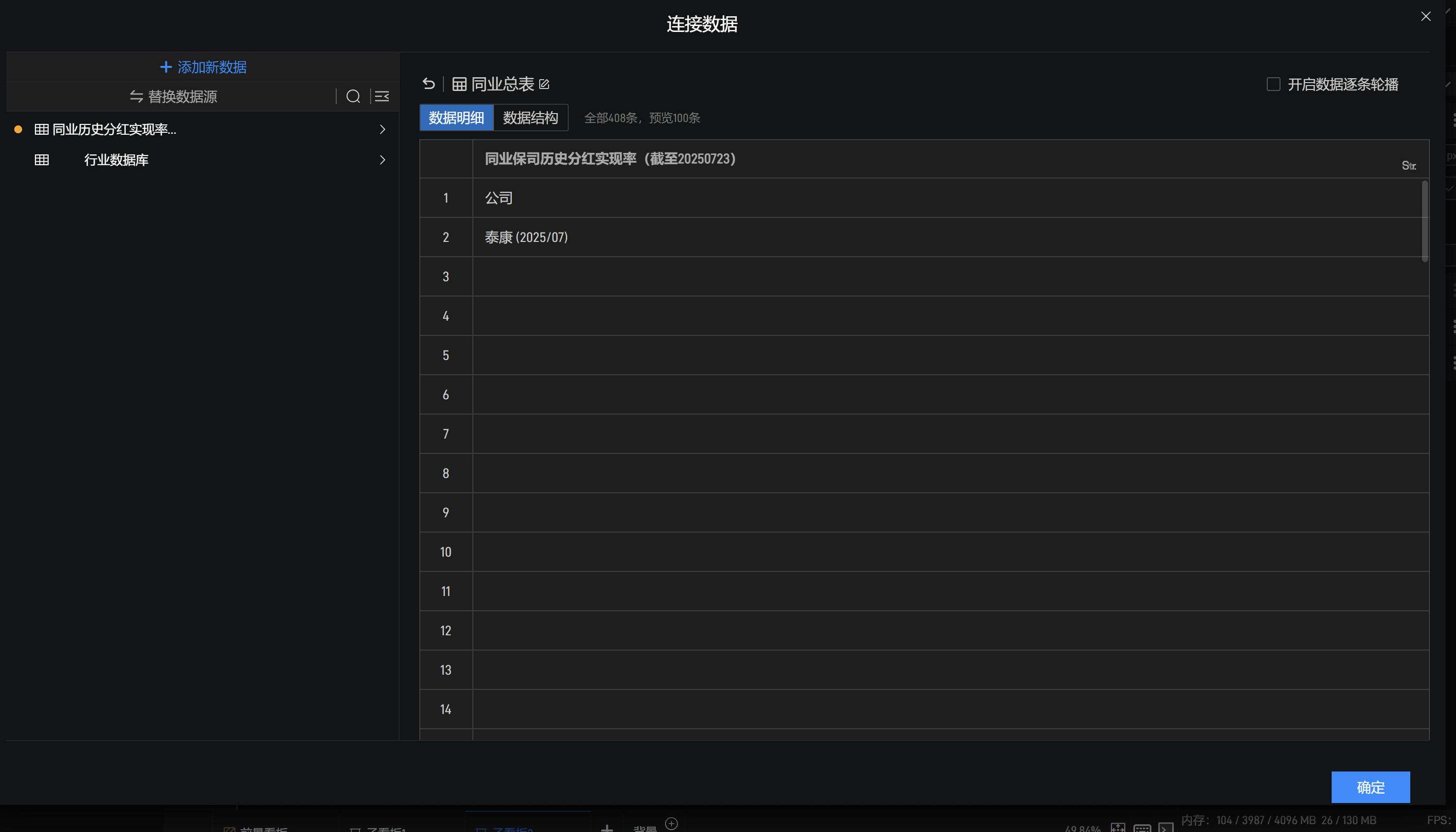Select the 同业历史分红实现率 tree item
1456x832 pixels.
(x=114, y=130)
